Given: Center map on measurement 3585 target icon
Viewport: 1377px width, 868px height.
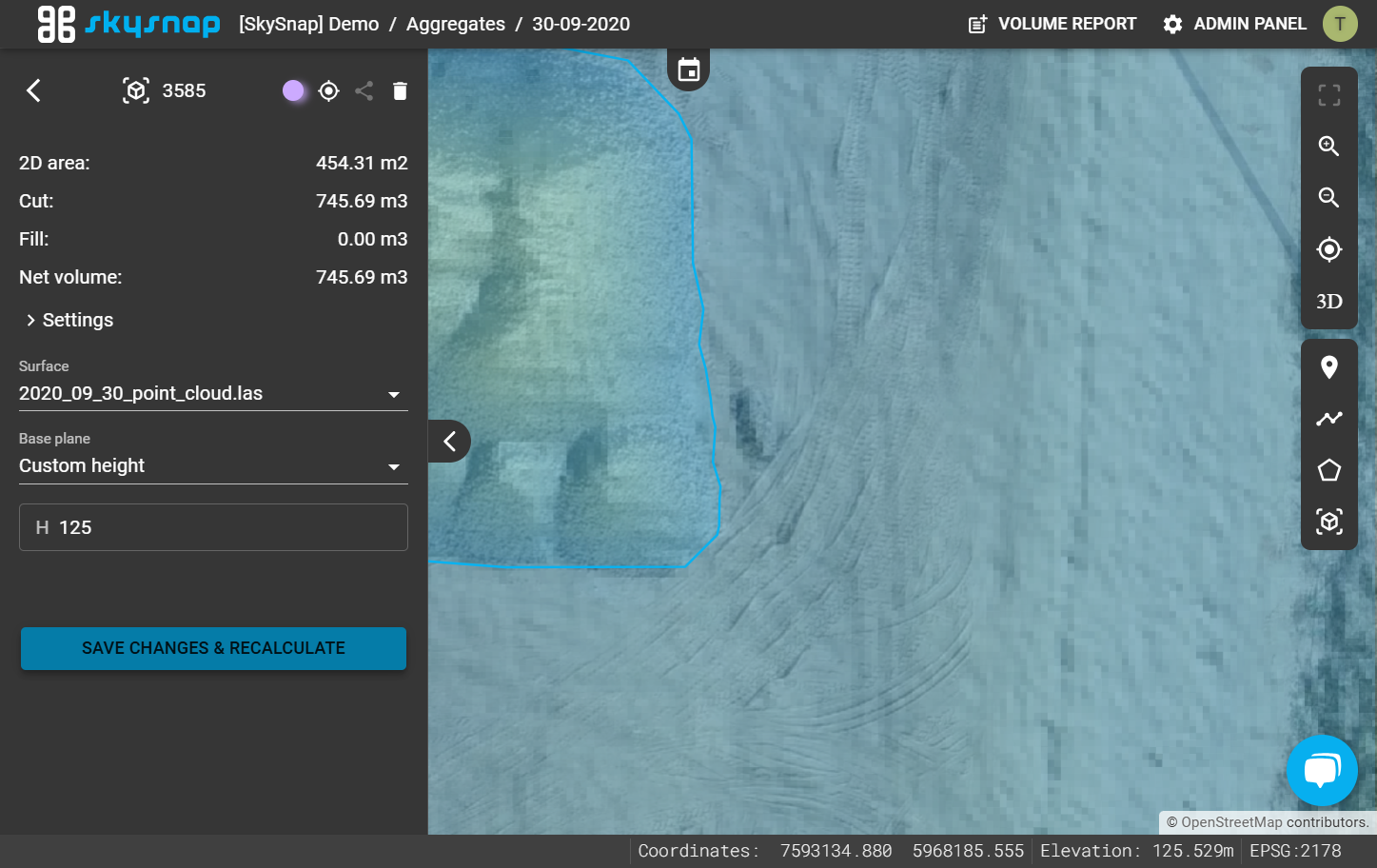Looking at the screenshot, I should click(329, 90).
